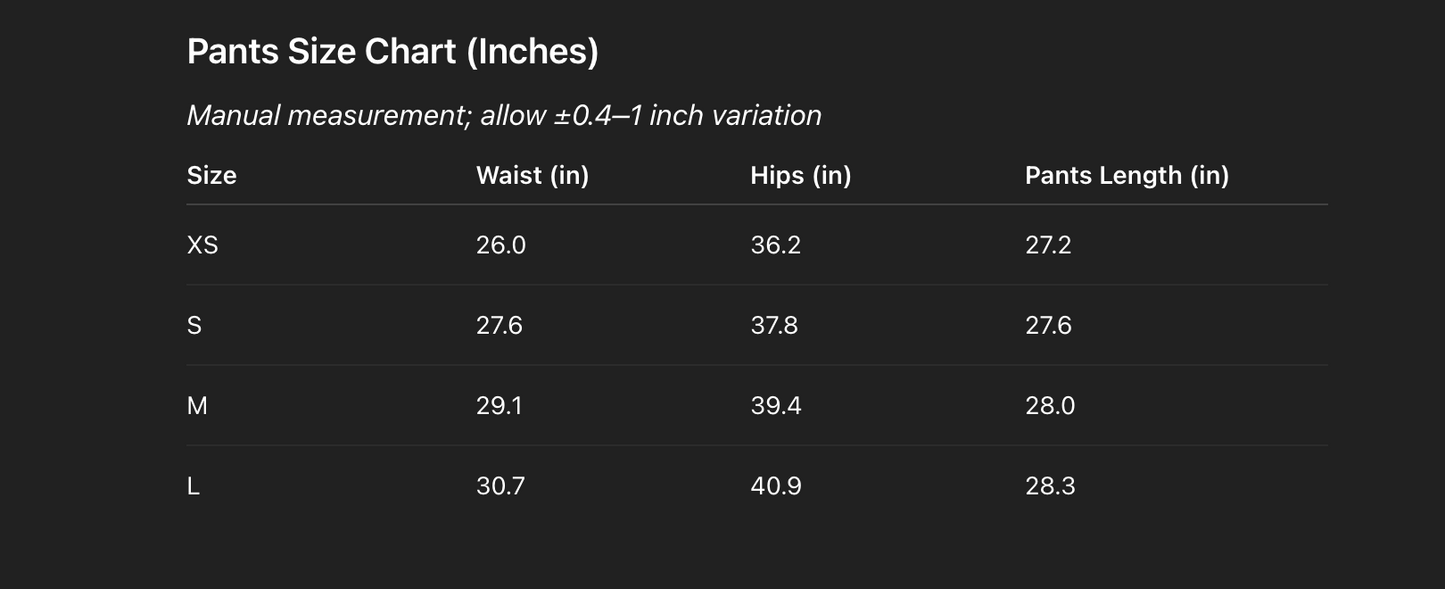
Task: Click the XS pants length value 27.2
Action: click(x=1048, y=245)
